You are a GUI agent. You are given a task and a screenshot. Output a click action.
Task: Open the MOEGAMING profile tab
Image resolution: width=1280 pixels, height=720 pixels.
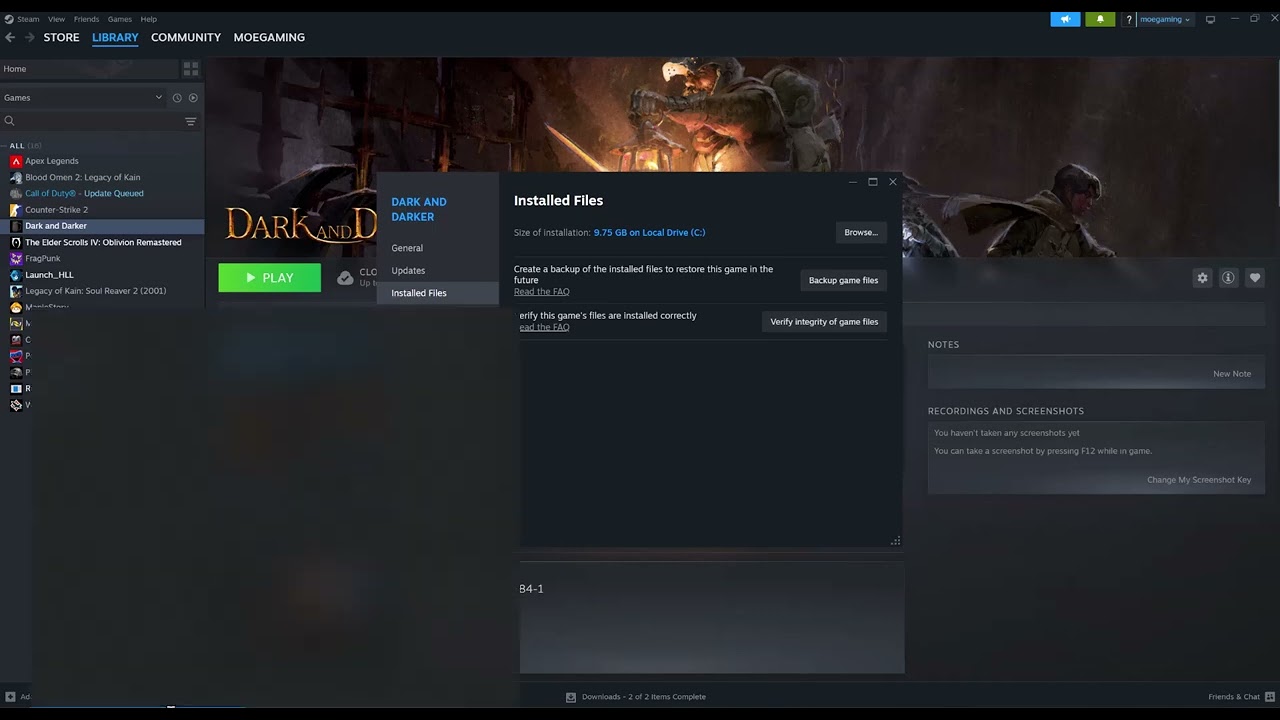(x=269, y=37)
